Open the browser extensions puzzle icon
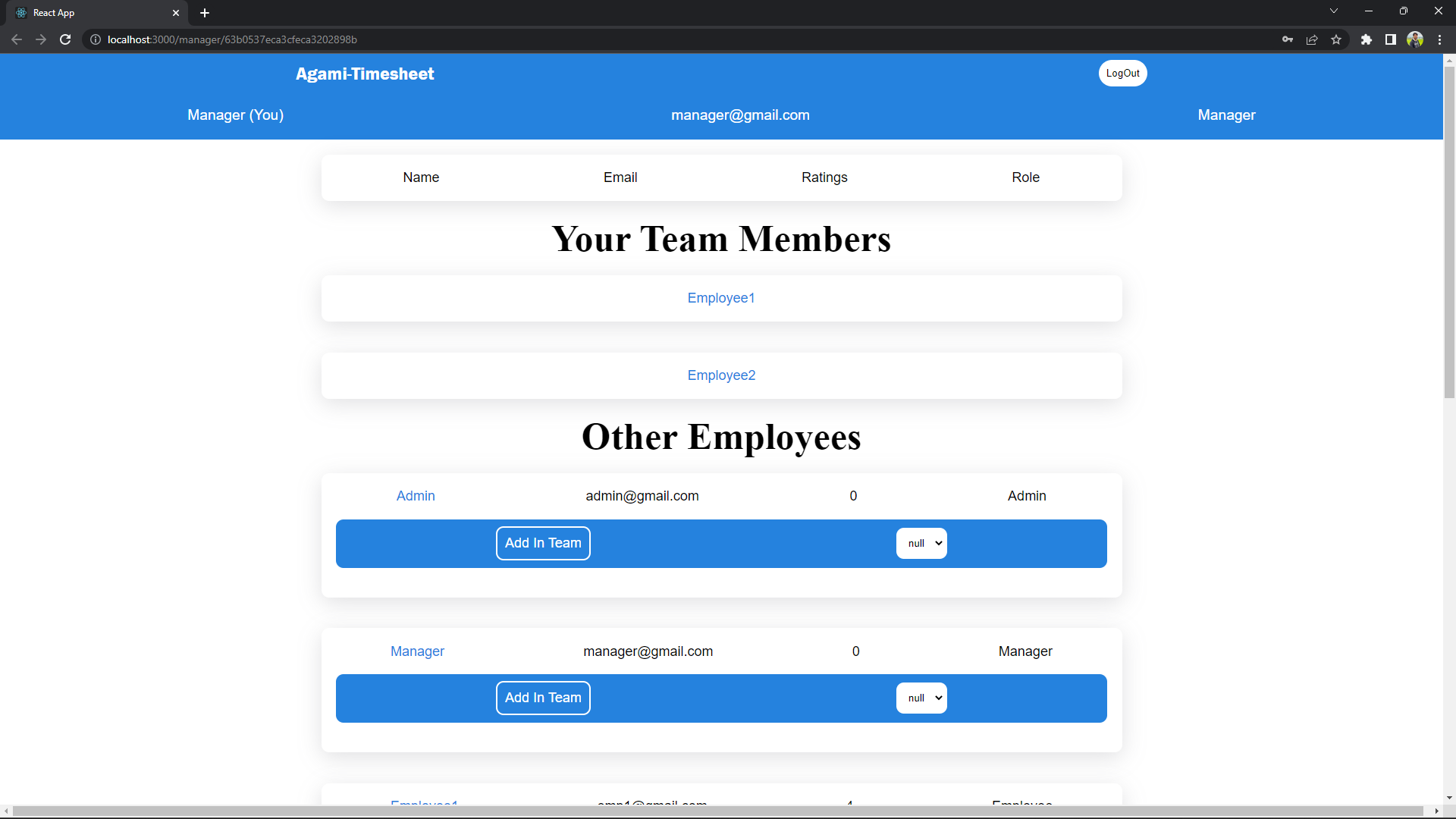1456x819 pixels. (x=1367, y=39)
